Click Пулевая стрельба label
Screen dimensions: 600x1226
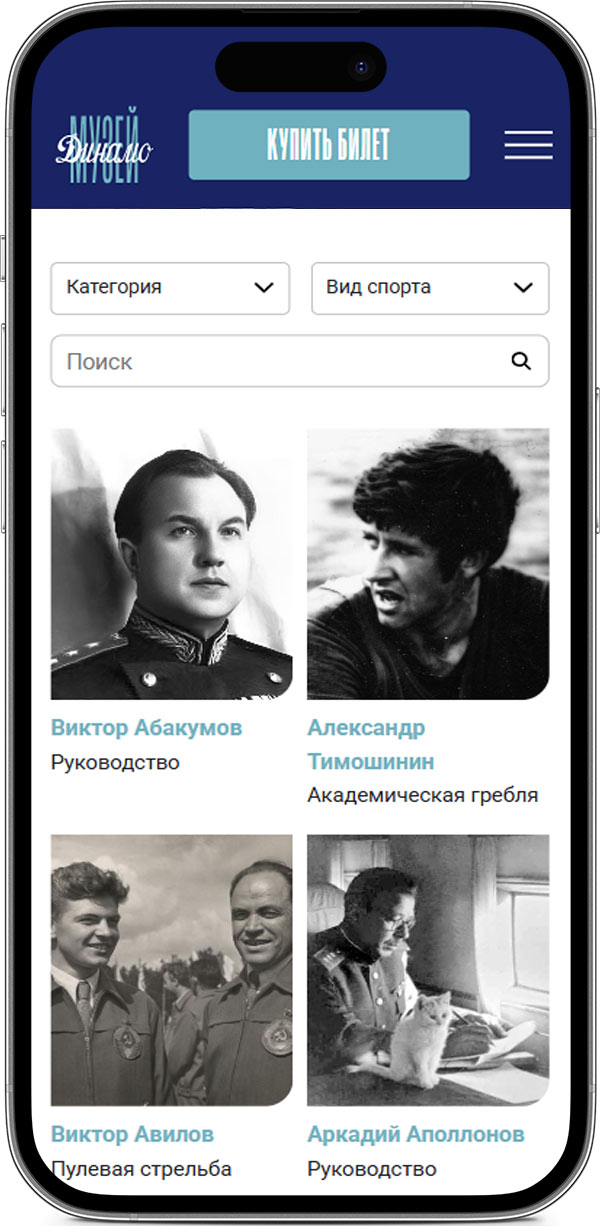tap(141, 1169)
